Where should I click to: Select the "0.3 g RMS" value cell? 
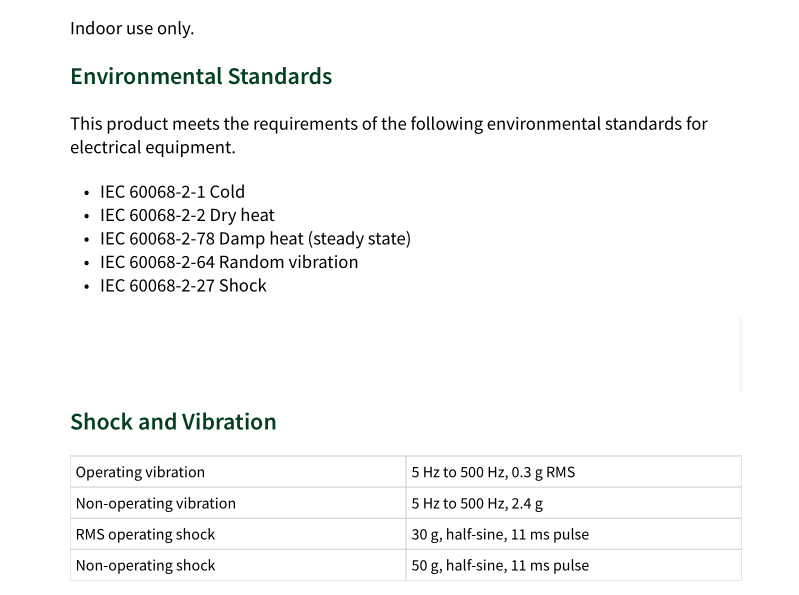coord(493,472)
